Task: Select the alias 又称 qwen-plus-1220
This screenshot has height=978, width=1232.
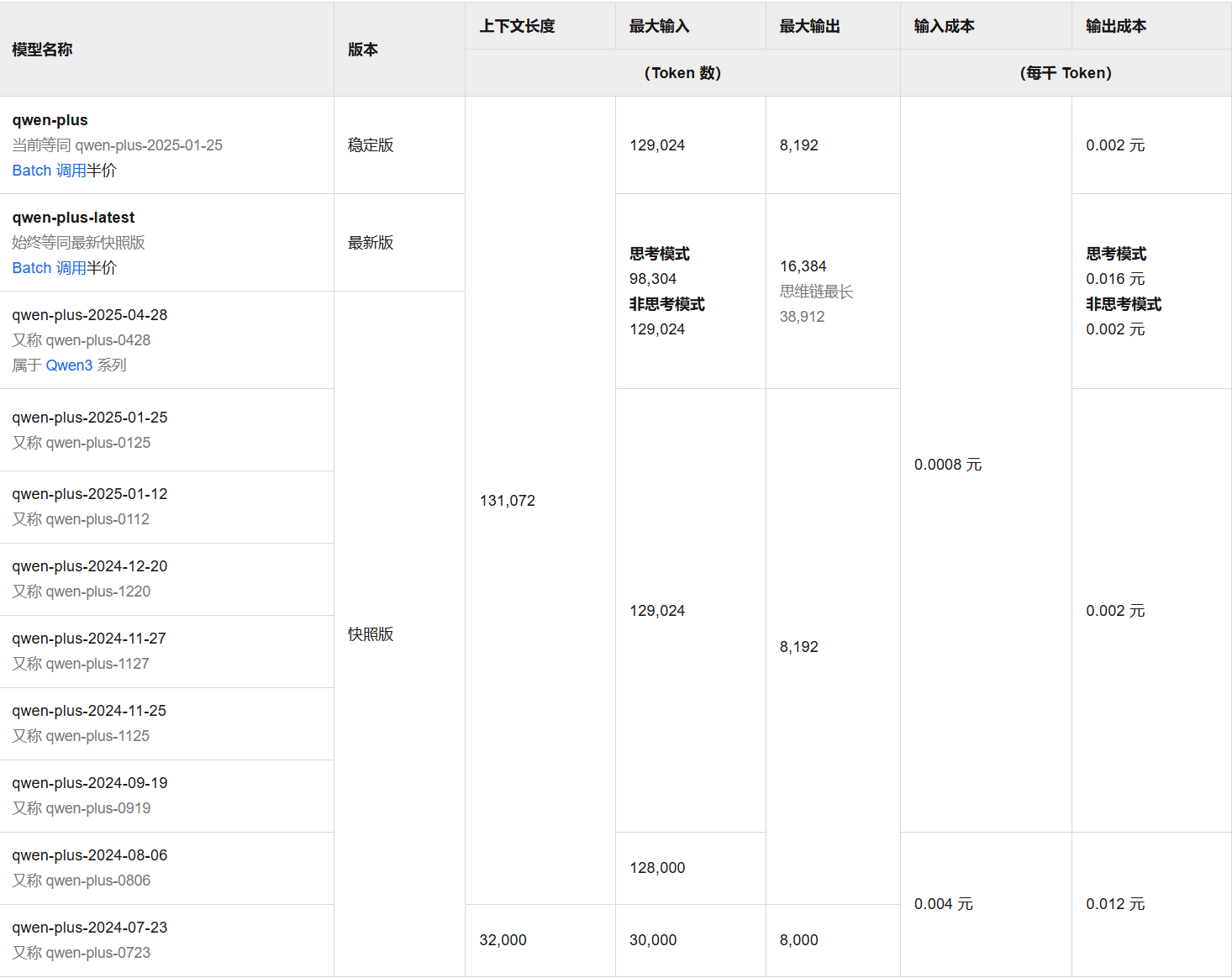Action: coord(82,592)
